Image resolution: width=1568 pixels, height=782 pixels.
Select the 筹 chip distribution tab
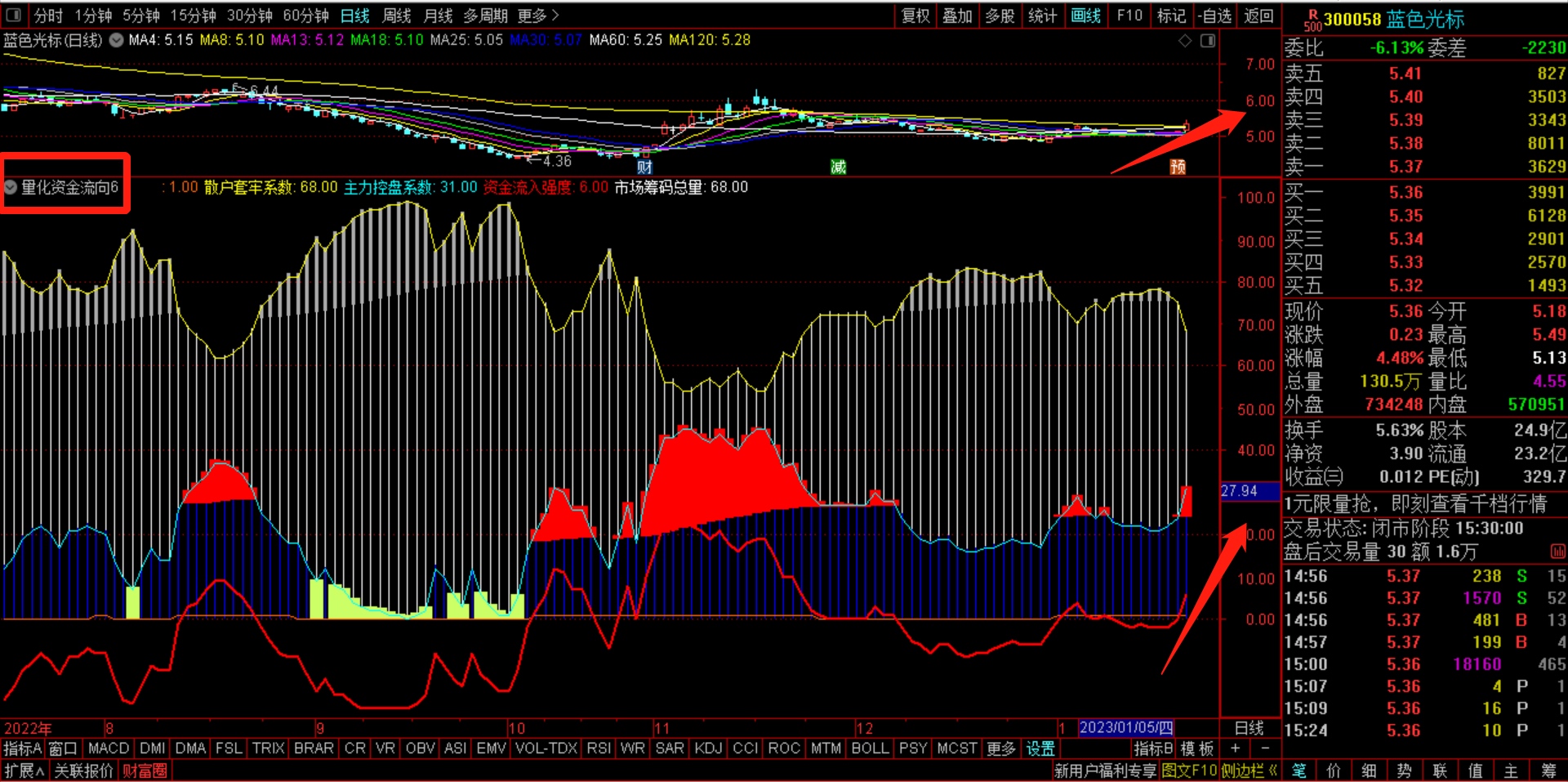[1548, 771]
